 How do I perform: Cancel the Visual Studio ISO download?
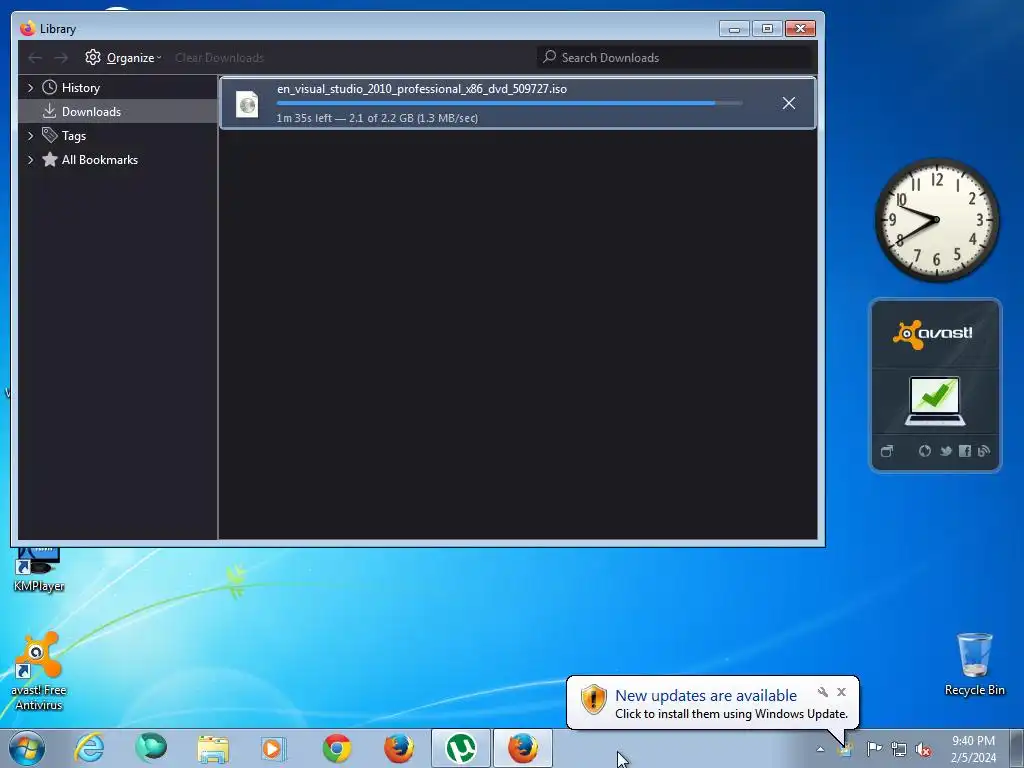788,103
